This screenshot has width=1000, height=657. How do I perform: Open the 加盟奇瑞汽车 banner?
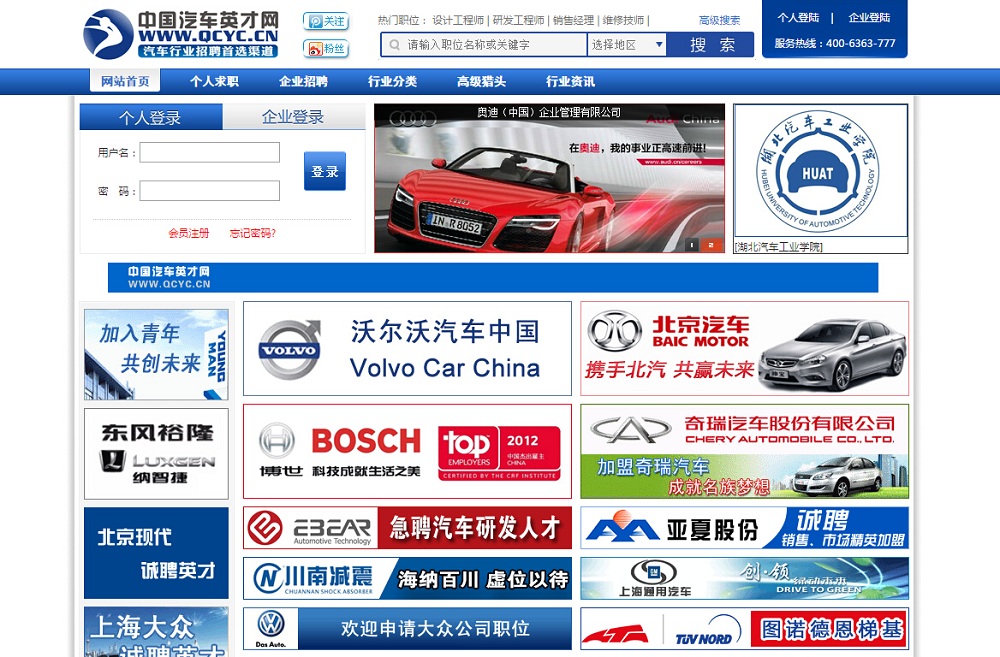point(744,476)
